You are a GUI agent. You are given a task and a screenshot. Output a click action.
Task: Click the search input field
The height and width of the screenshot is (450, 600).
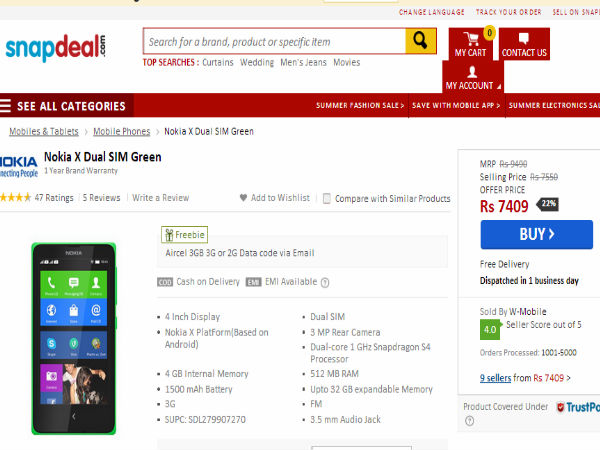tap(274, 41)
